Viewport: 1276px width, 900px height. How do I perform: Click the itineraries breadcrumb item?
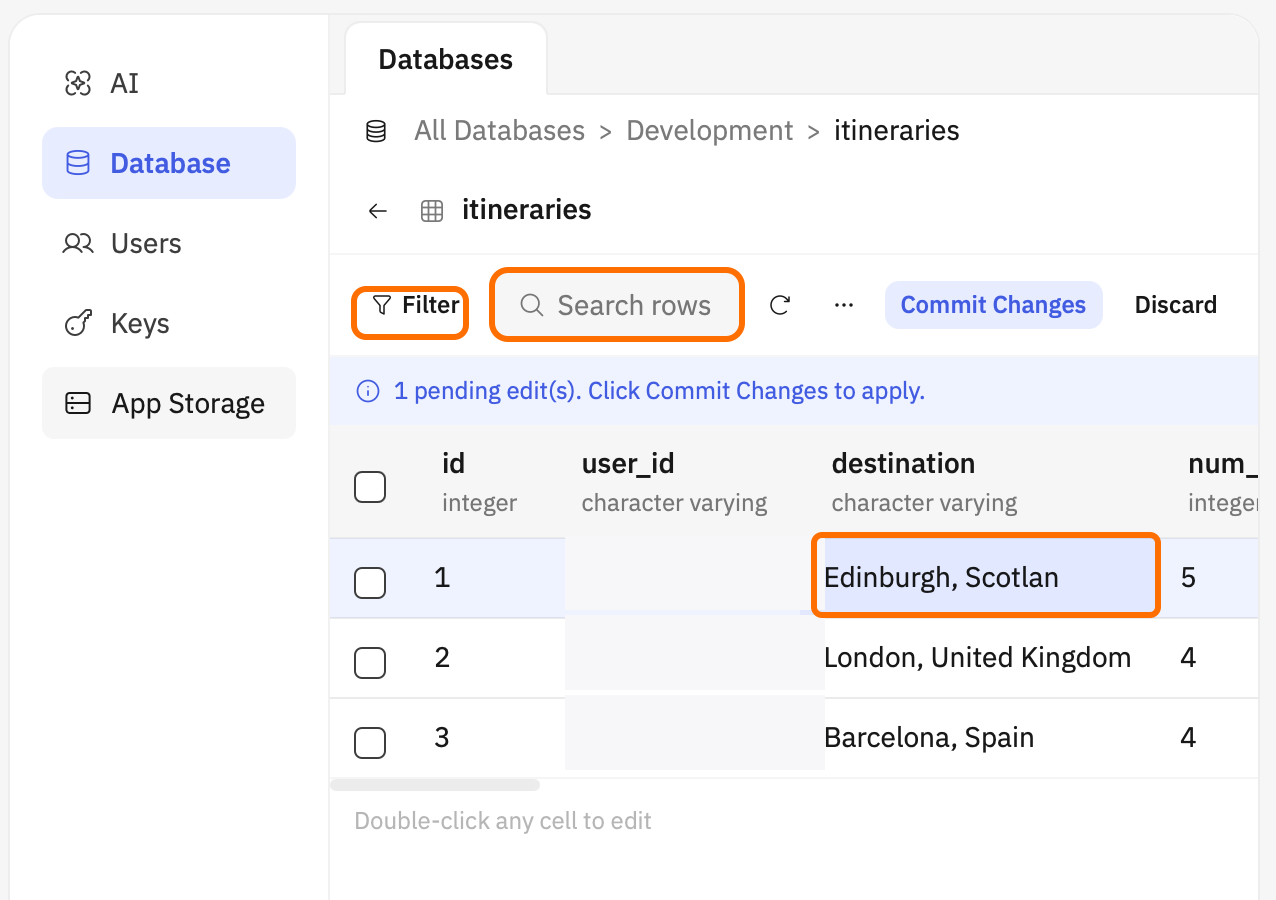point(897,131)
